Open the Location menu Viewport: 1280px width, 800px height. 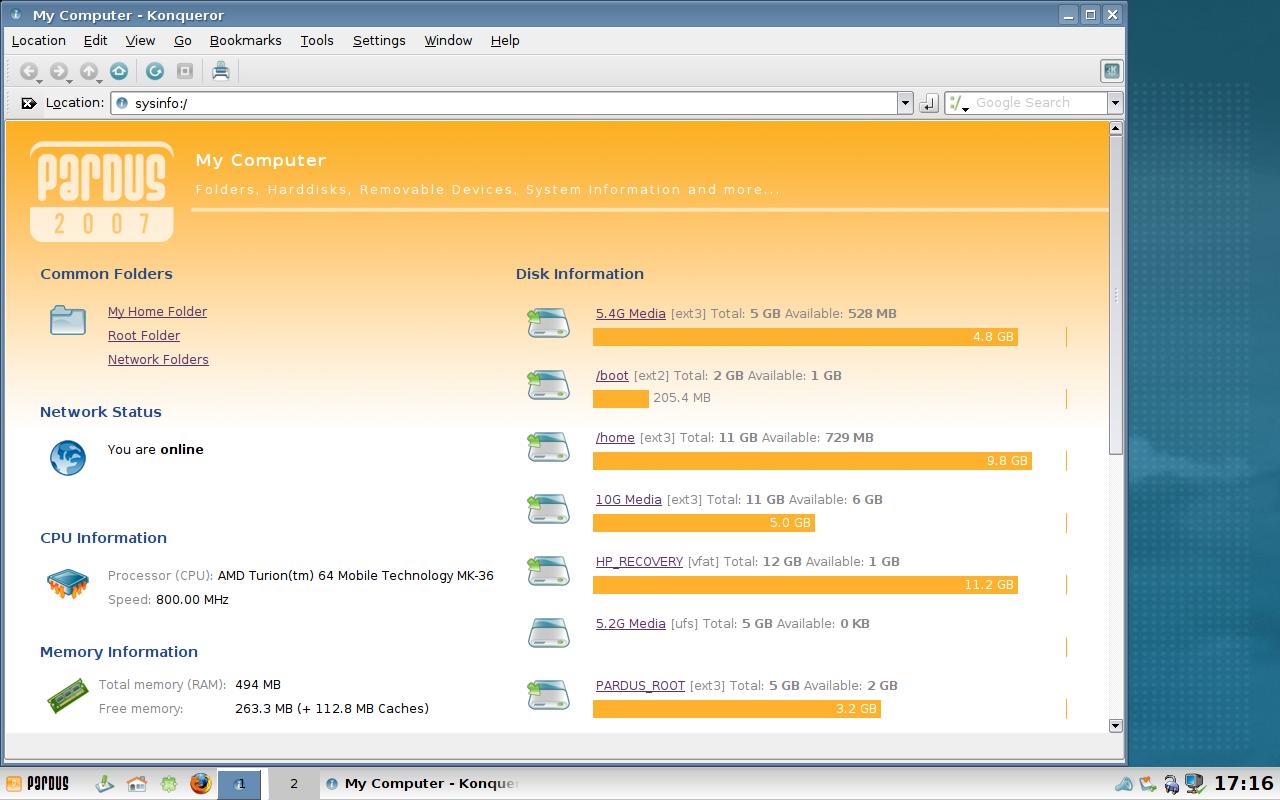(39, 41)
